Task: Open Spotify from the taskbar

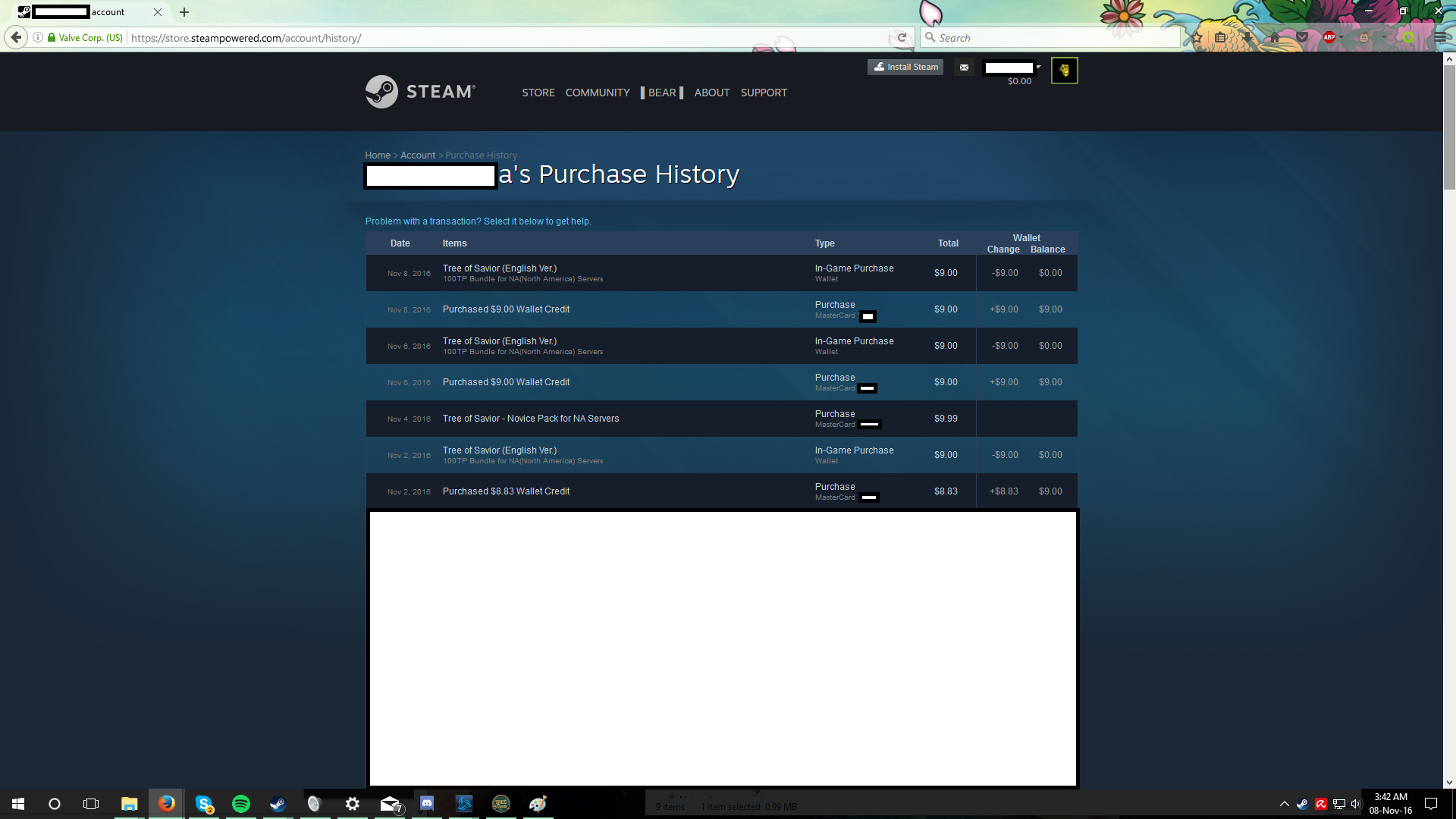Action: 241,804
